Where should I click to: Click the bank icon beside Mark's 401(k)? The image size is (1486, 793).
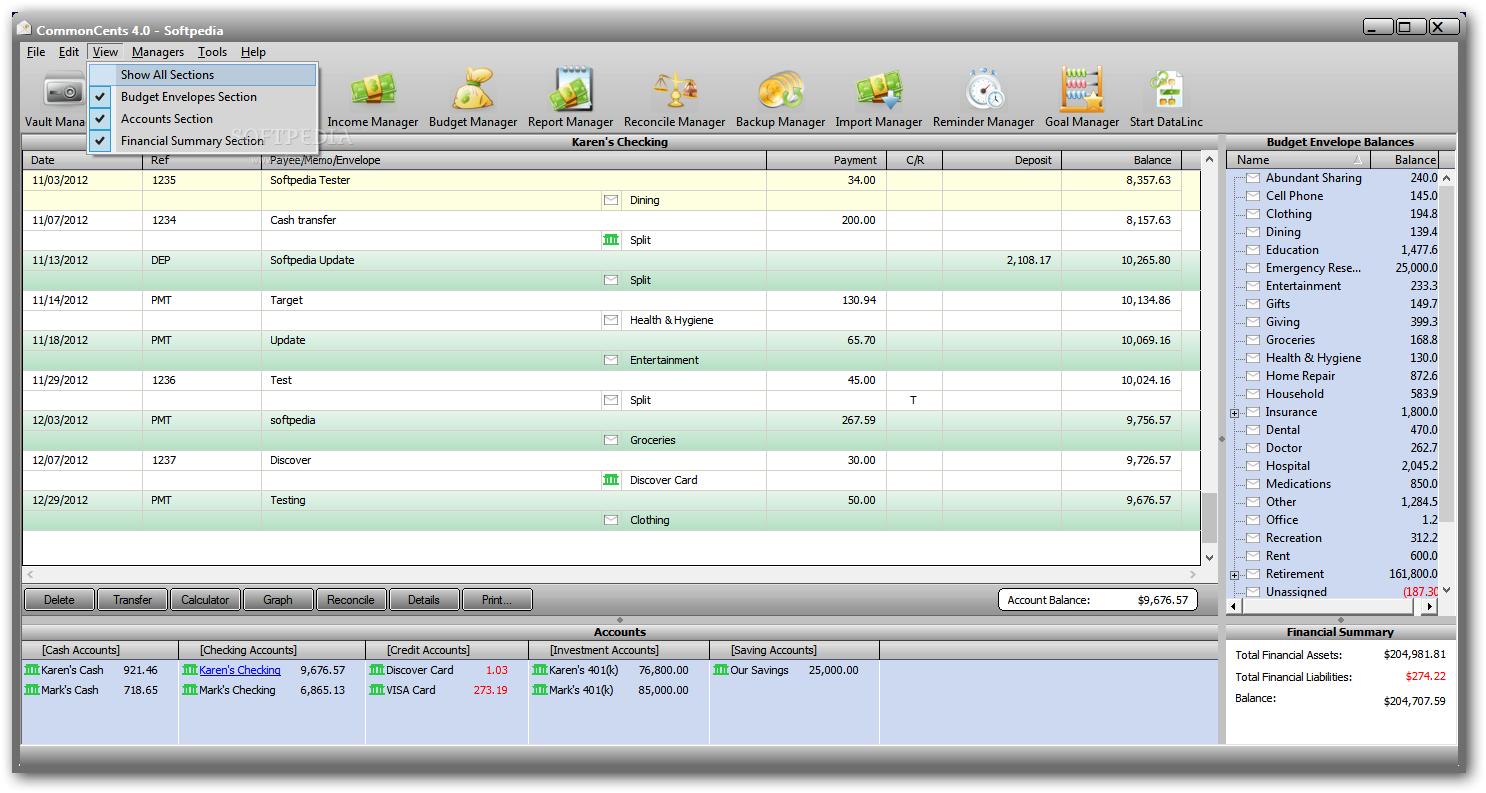click(x=540, y=690)
